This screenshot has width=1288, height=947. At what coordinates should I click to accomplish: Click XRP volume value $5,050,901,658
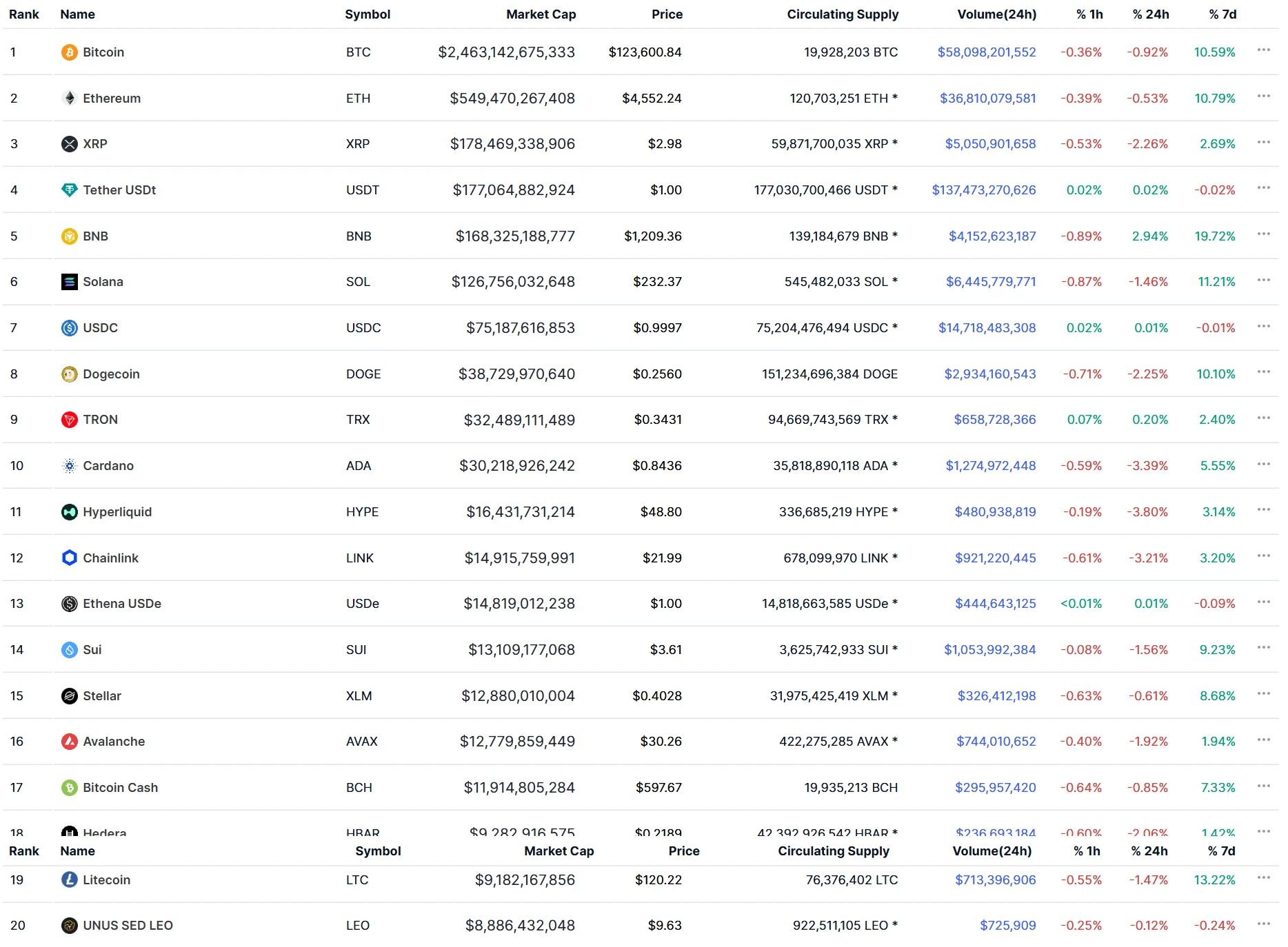tap(990, 144)
